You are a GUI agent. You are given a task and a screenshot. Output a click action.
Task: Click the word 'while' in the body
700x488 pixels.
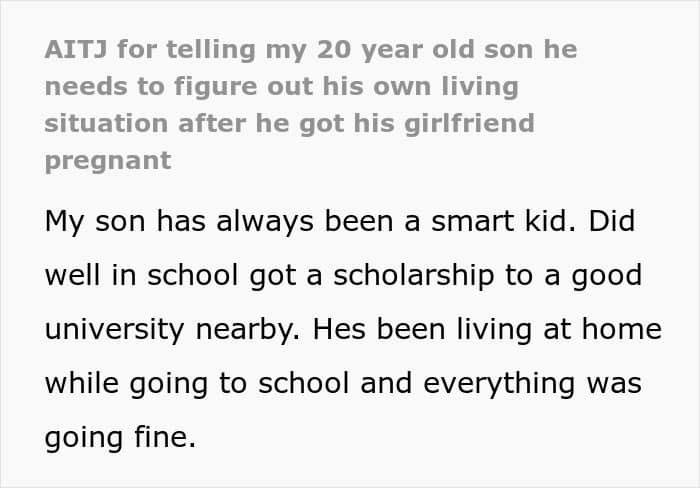[x=81, y=383]
